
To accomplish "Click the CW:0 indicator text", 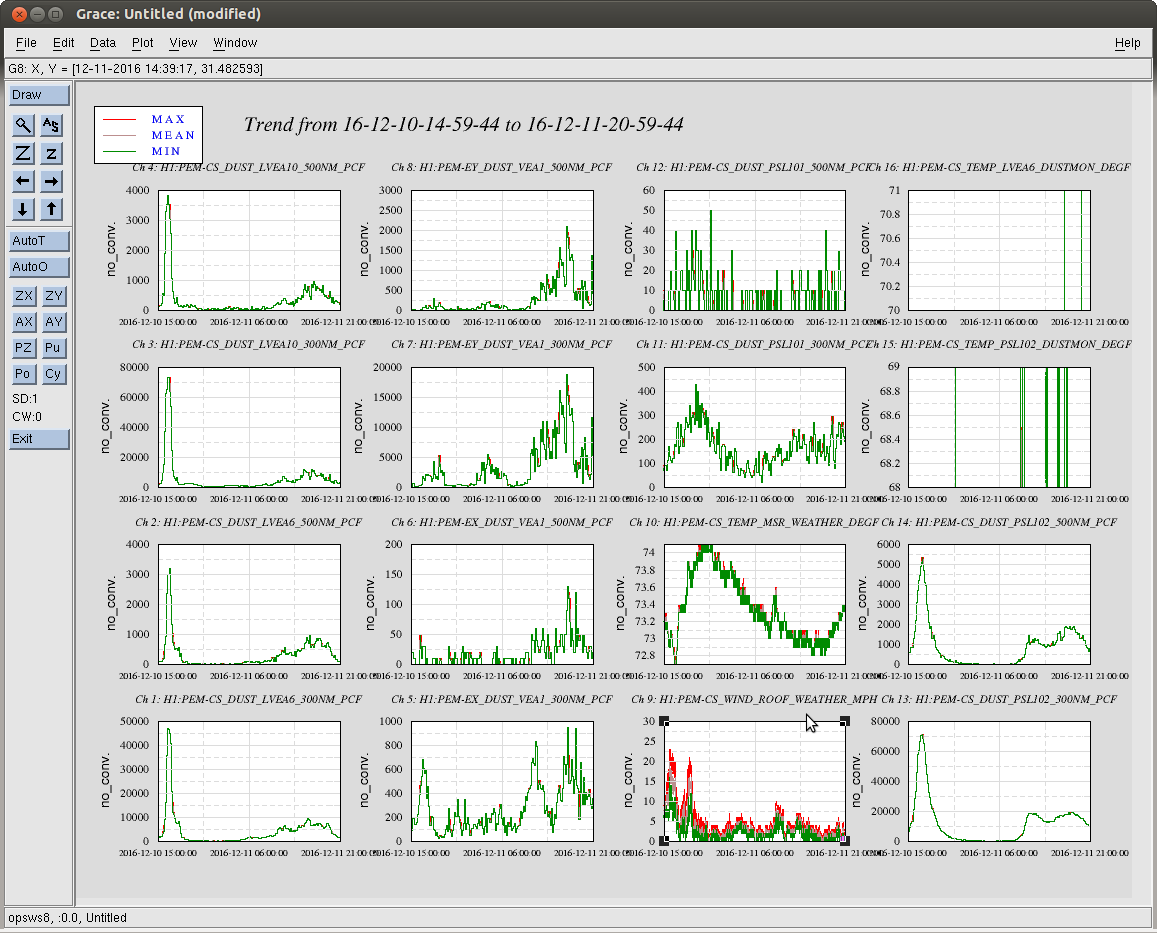I will (x=27, y=416).
